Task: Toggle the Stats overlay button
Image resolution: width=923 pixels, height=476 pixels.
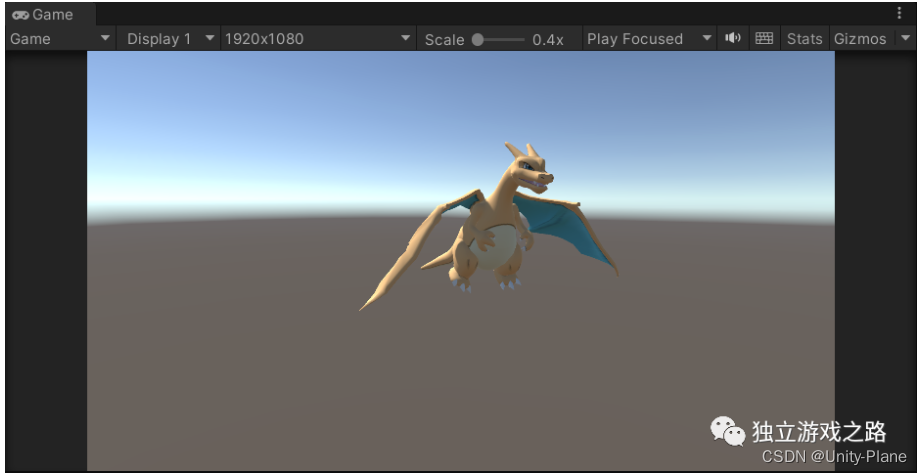Action: 804,39
